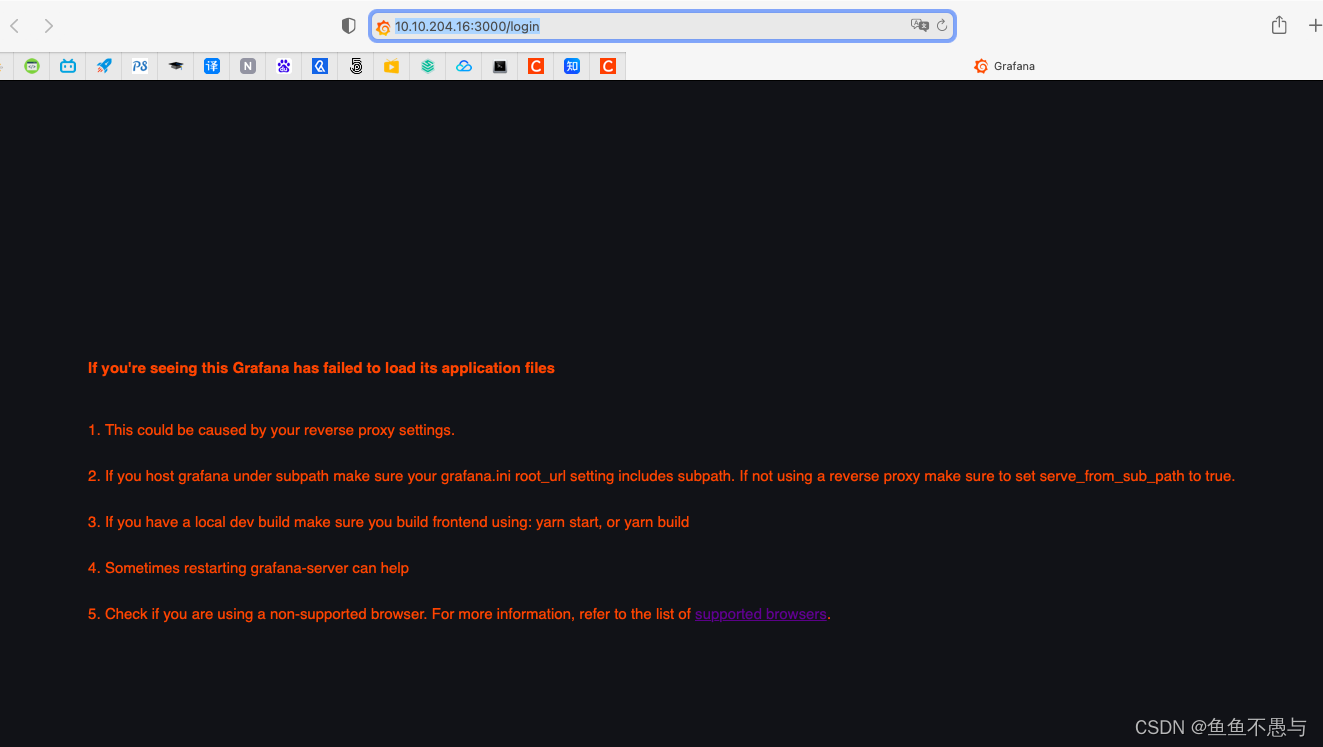Open the spiral 5 logo bookmark

pos(356,66)
